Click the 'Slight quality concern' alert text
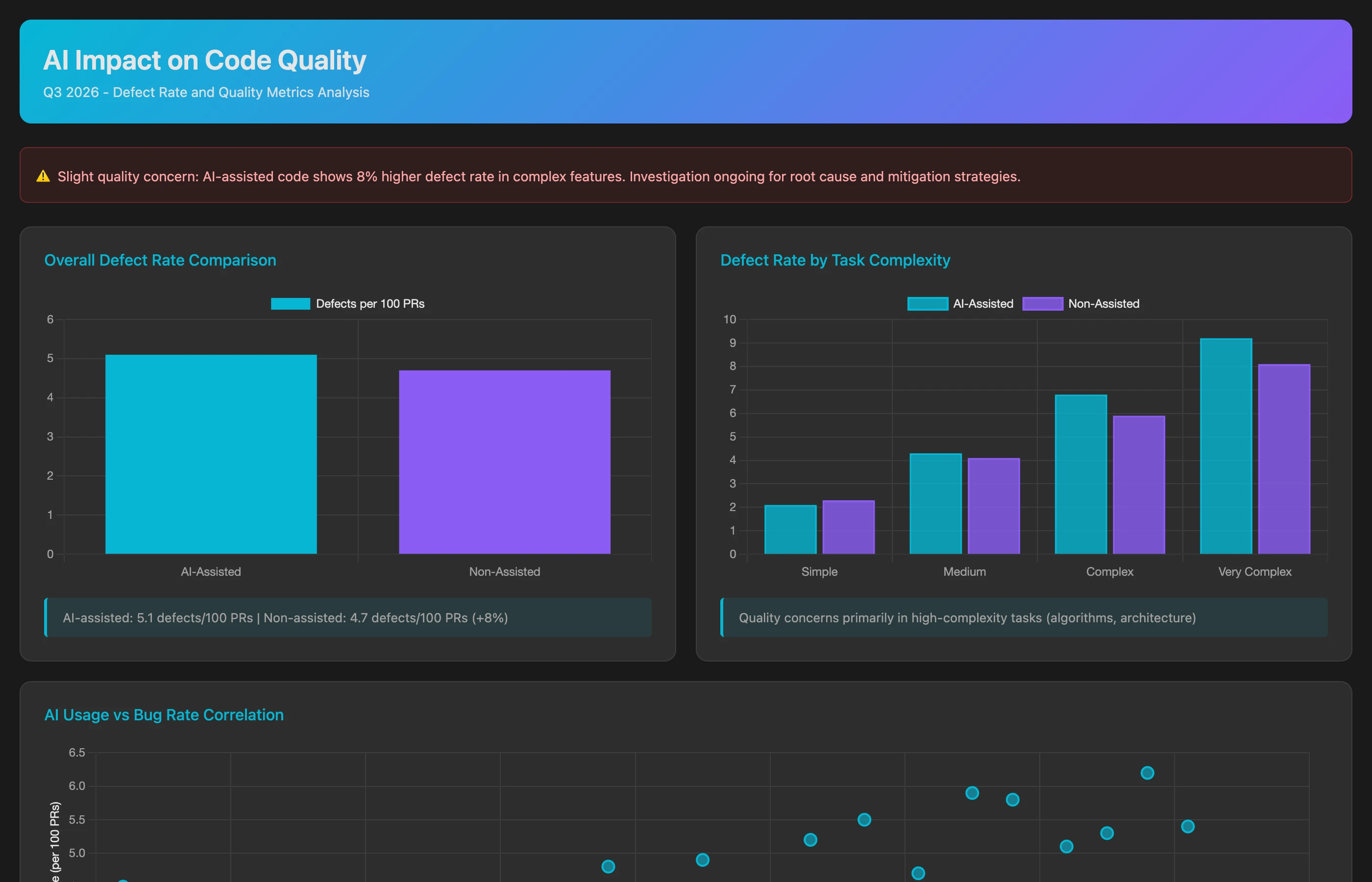 (x=539, y=176)
